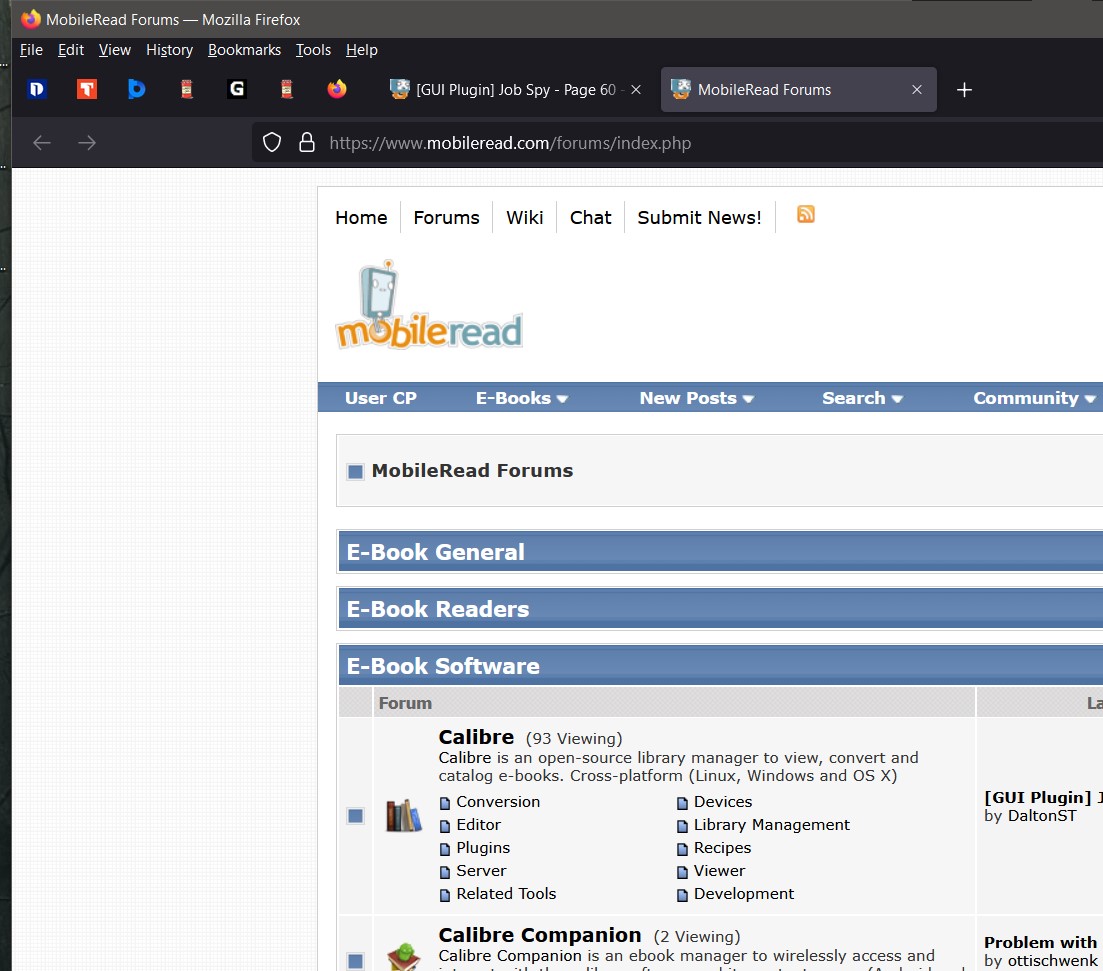
Task: Open the Viewer subforum
Action: click(719, 870)
